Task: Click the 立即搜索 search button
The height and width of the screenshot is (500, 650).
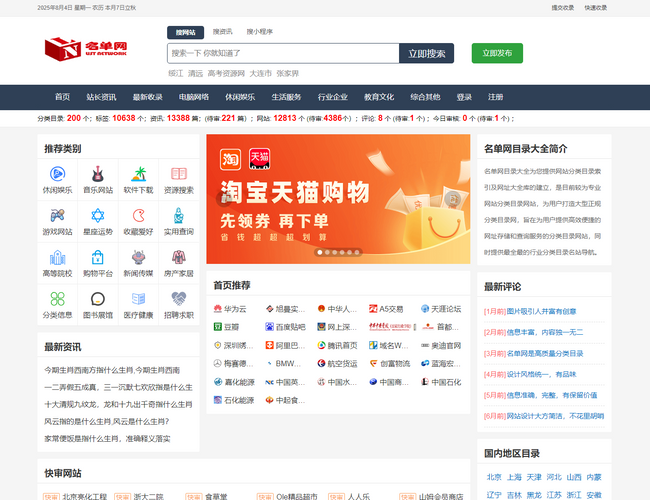Action: 426,53
